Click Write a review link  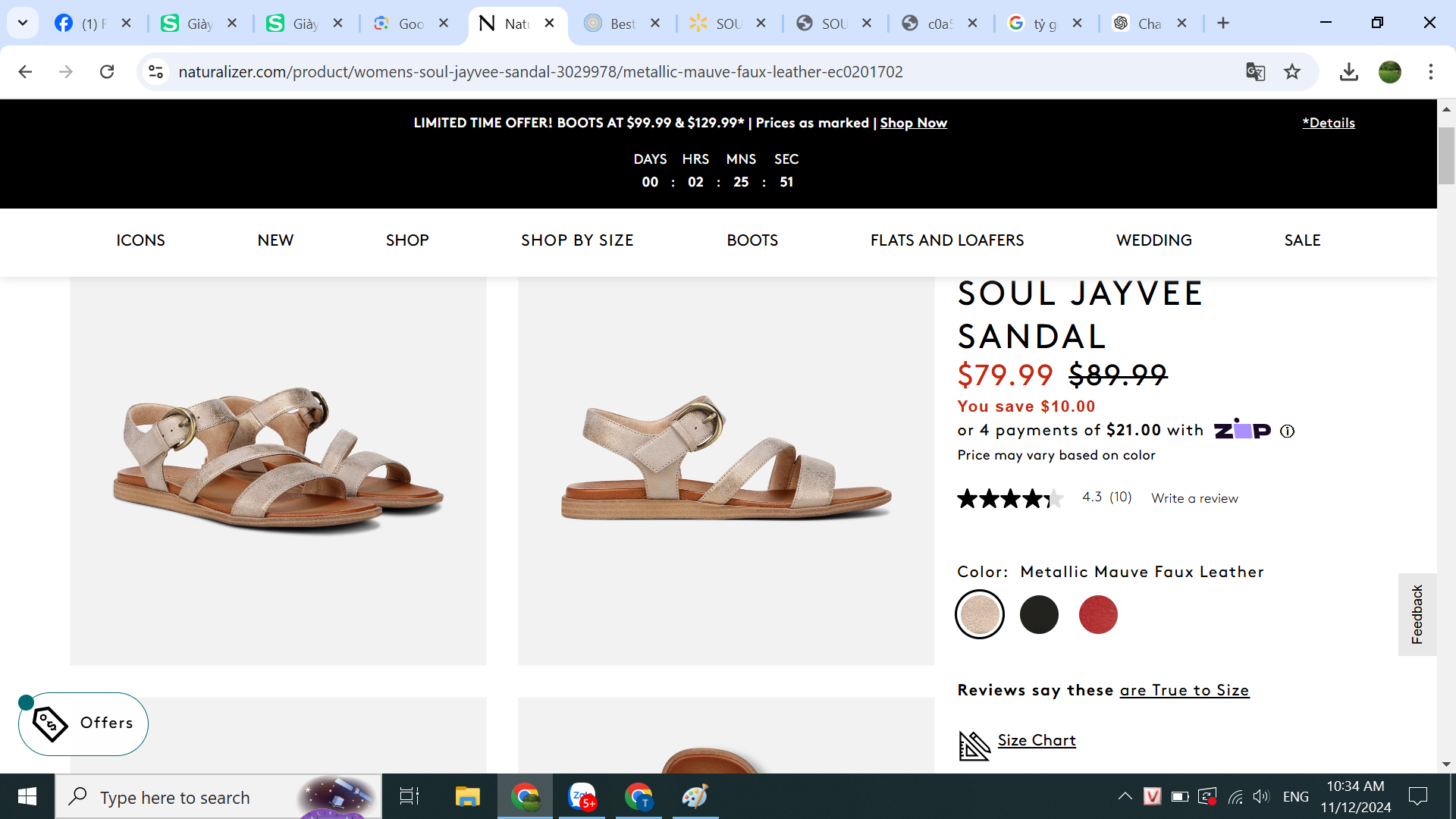[x=1194, y=498]
